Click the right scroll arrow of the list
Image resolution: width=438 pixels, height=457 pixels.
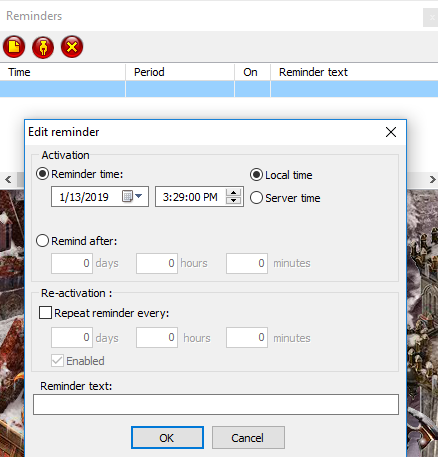pos(432,180)
